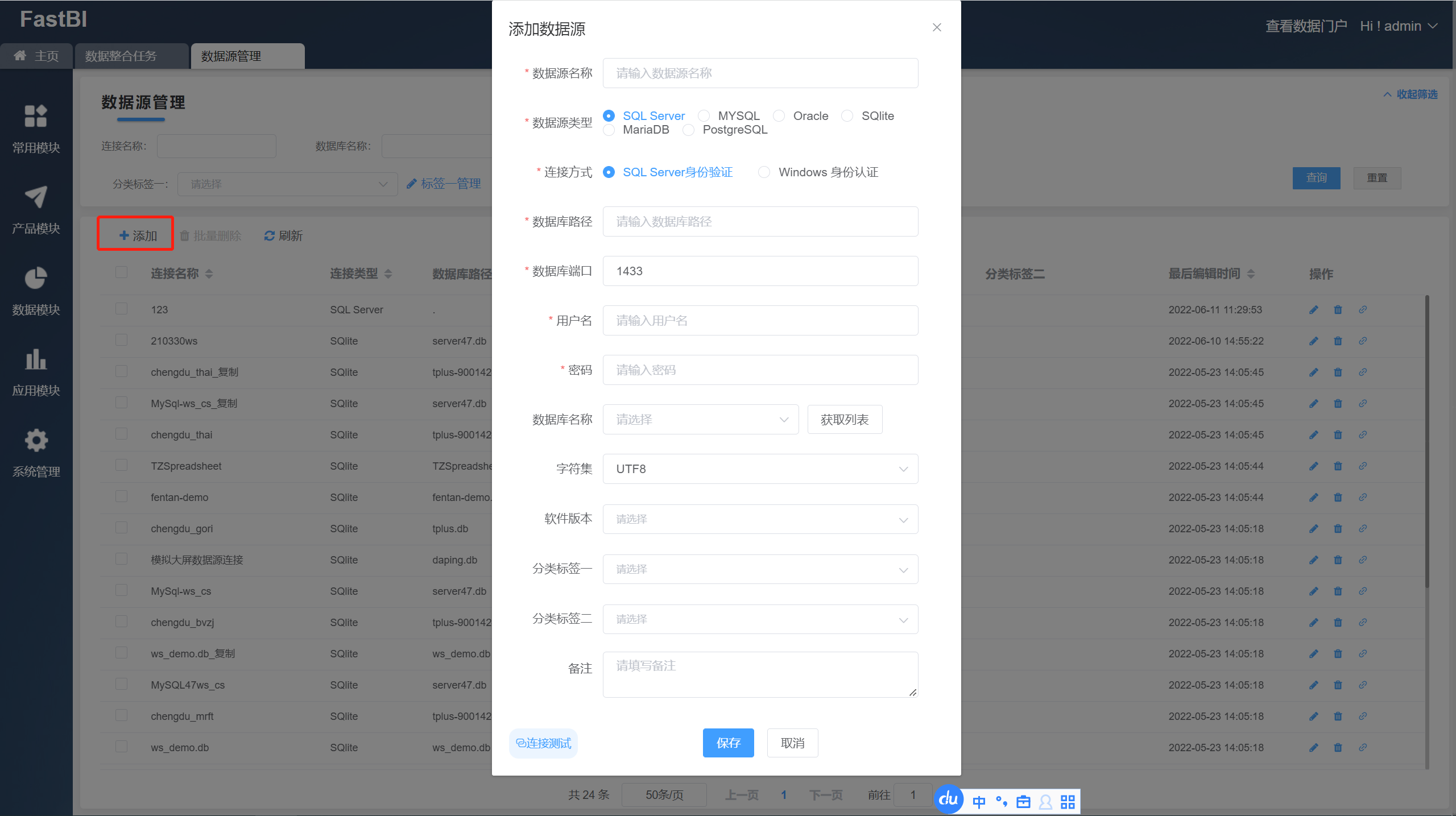
Task: Select the MYSQL data source type
Action: coord(704,116)
